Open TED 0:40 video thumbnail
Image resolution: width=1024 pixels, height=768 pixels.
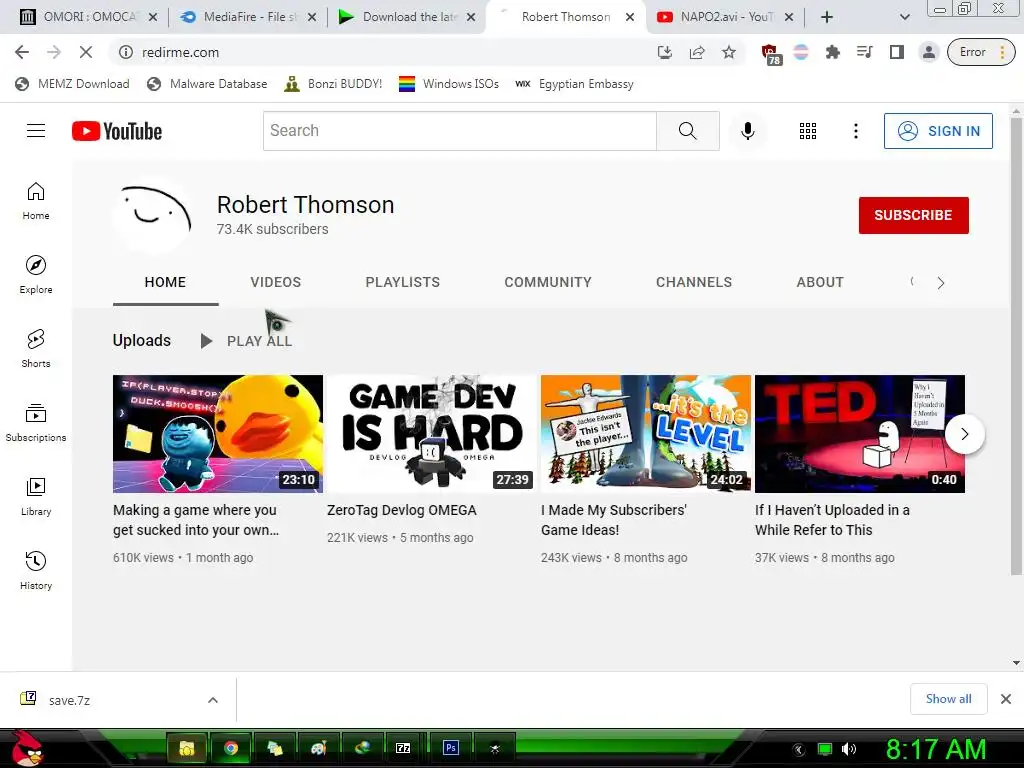click(x=859, y=434)
